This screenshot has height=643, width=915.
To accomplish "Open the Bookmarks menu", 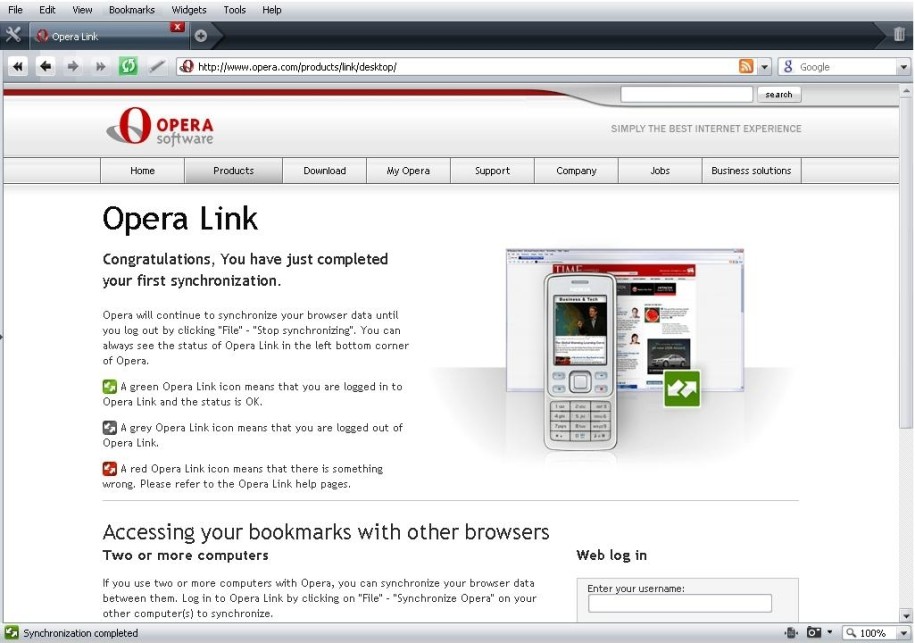I will [131, 9].
